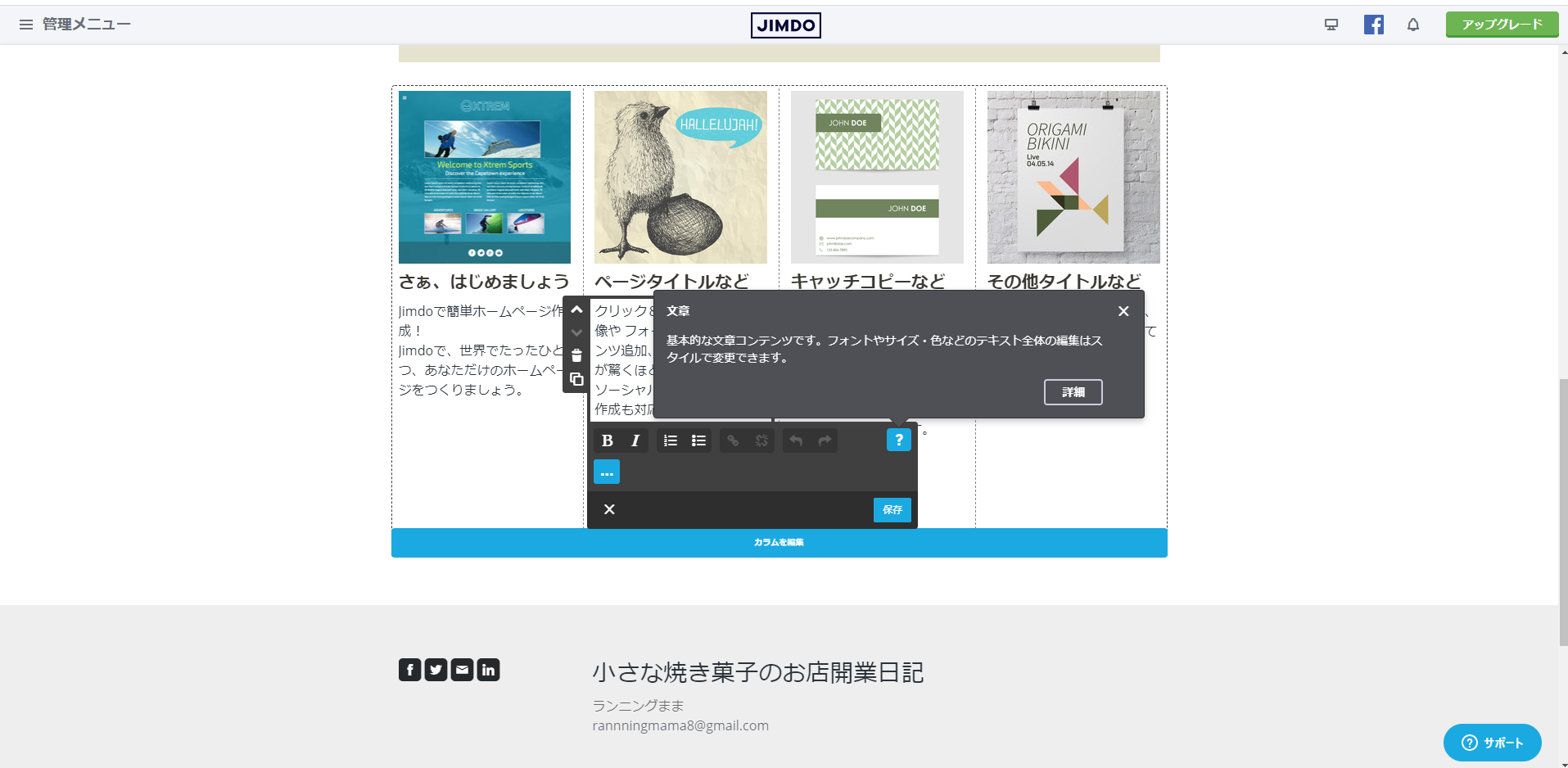This screenshot has width=1568, height=768.
Task: Click the カラムを編集 edit columns bar
Action: 779,543
